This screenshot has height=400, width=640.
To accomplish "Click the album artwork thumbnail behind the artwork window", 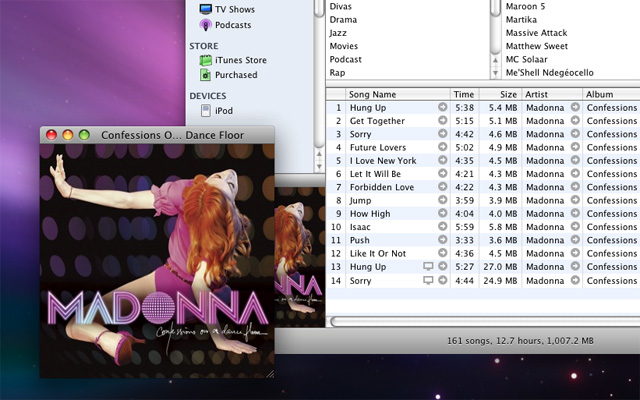I will coord(301,250).
